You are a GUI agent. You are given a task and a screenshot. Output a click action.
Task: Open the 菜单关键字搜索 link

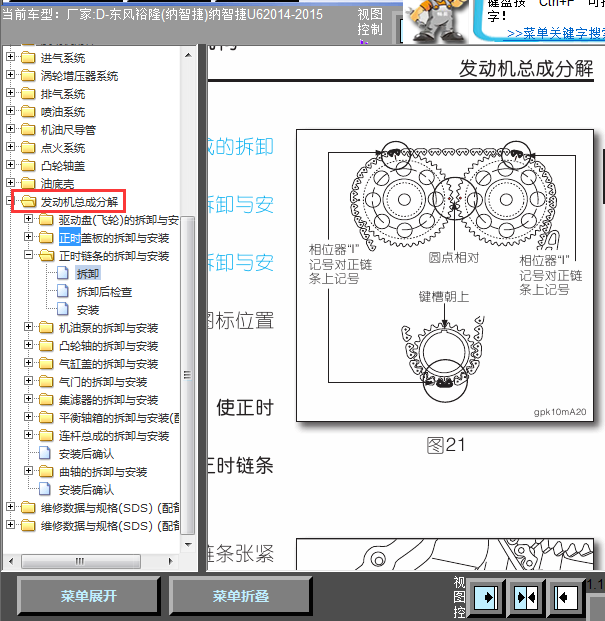(x=556, y=33)
